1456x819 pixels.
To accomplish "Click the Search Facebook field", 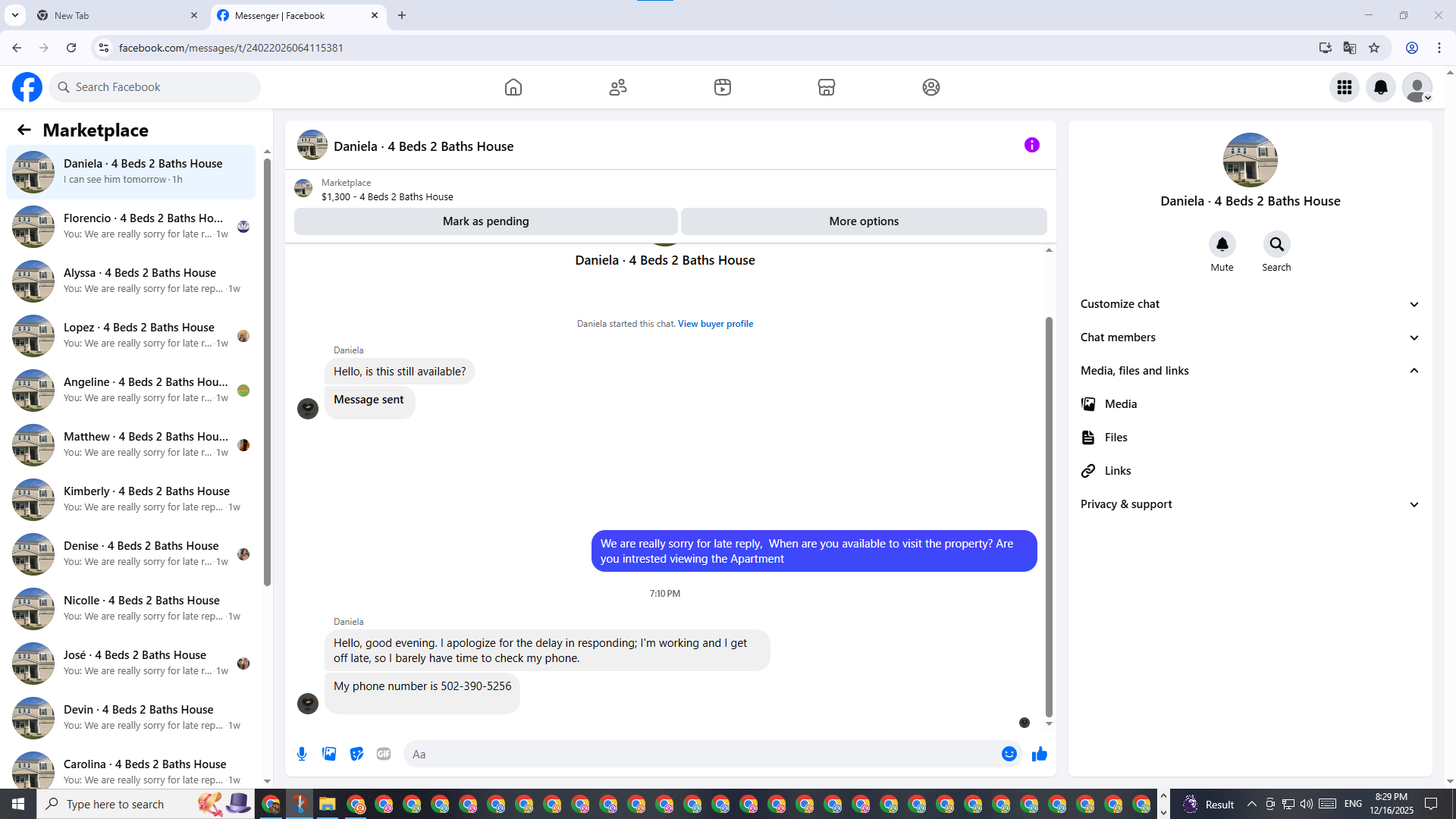I will (x=155, y=87).
